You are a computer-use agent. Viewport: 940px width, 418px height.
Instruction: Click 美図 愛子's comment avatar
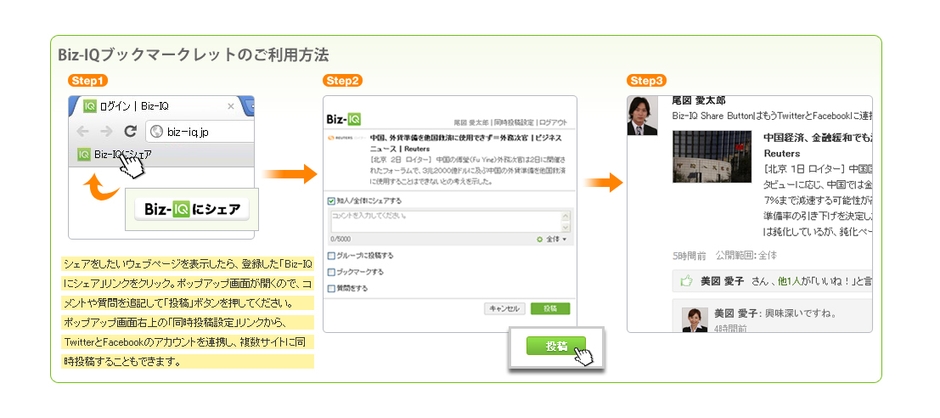click(x=695, y=320)
